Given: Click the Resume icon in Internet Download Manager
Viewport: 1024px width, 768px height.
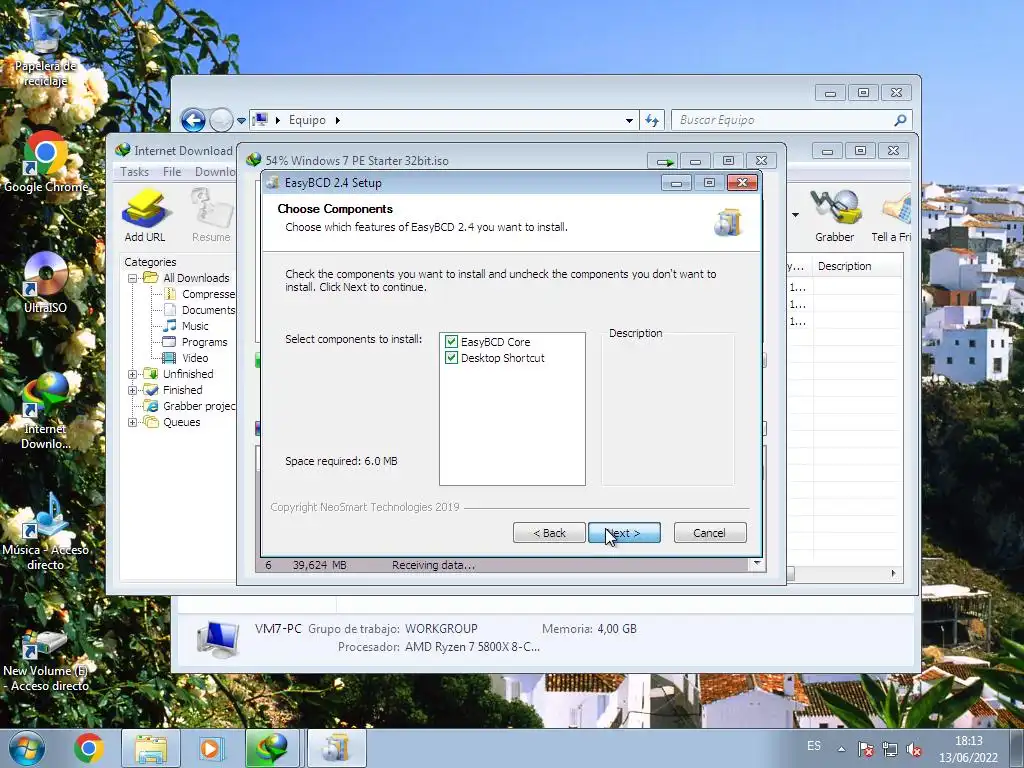Looking at the screenshot, I should click(x=211, y=216).
